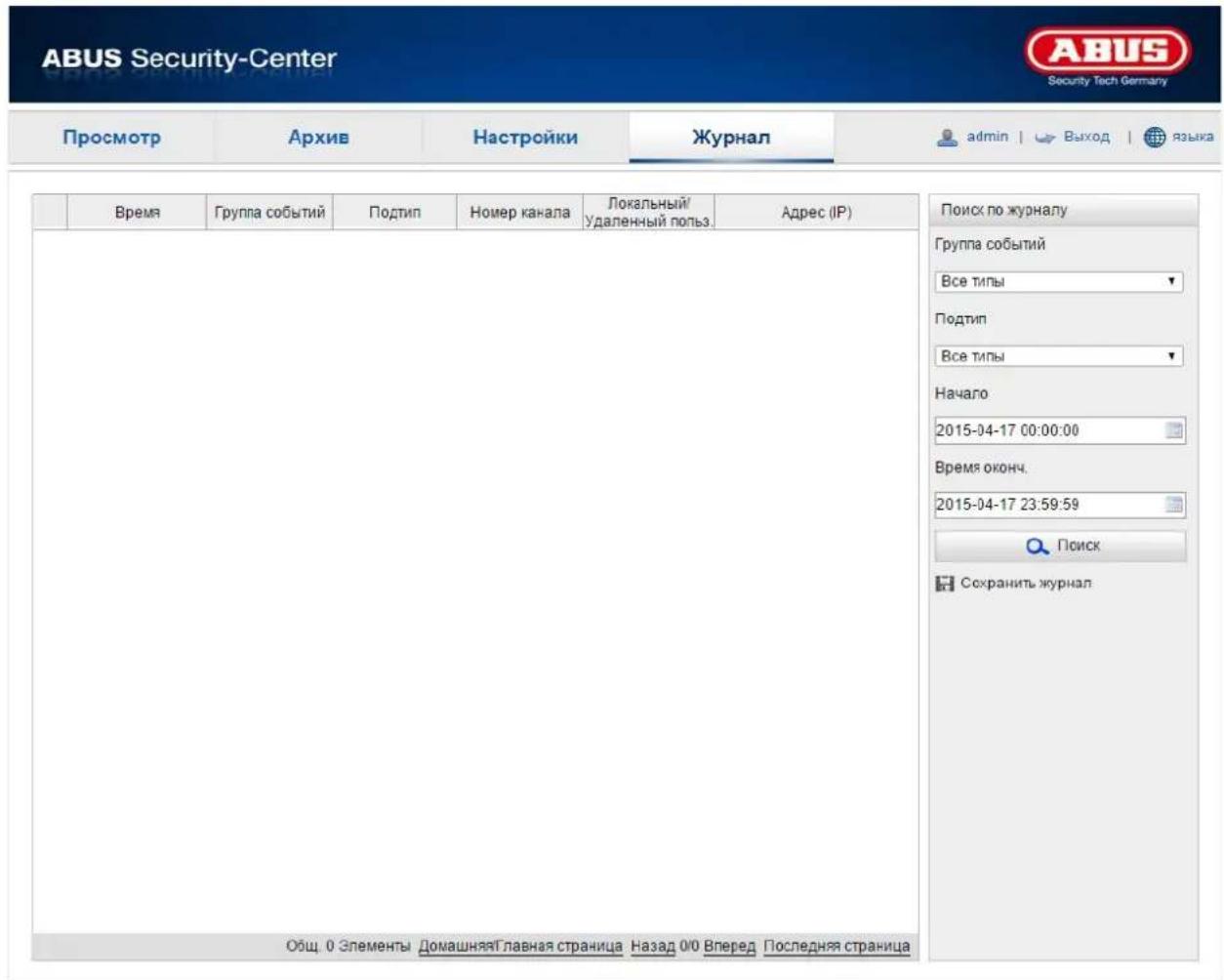The width and height of the screenshot is (1224, 980).
Task: Select the Журнал tab
Action: coord(731,138)
